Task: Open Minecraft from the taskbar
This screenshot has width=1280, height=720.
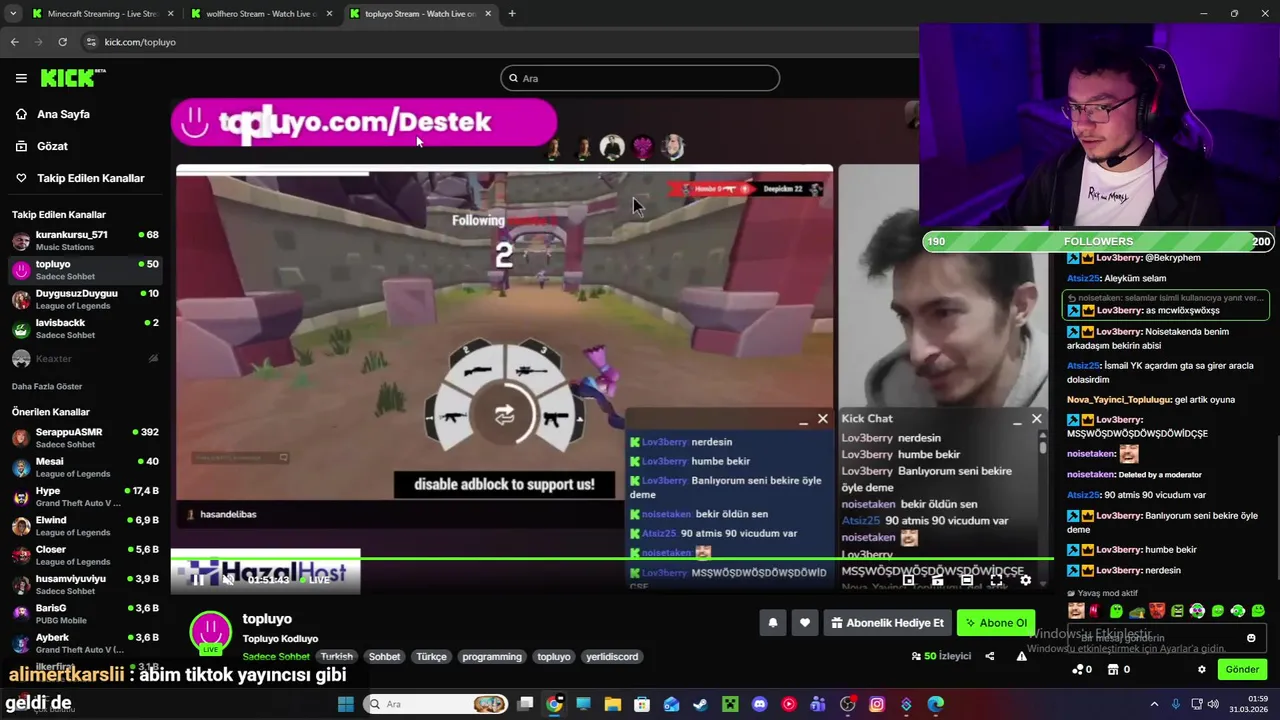Action: 730,704
